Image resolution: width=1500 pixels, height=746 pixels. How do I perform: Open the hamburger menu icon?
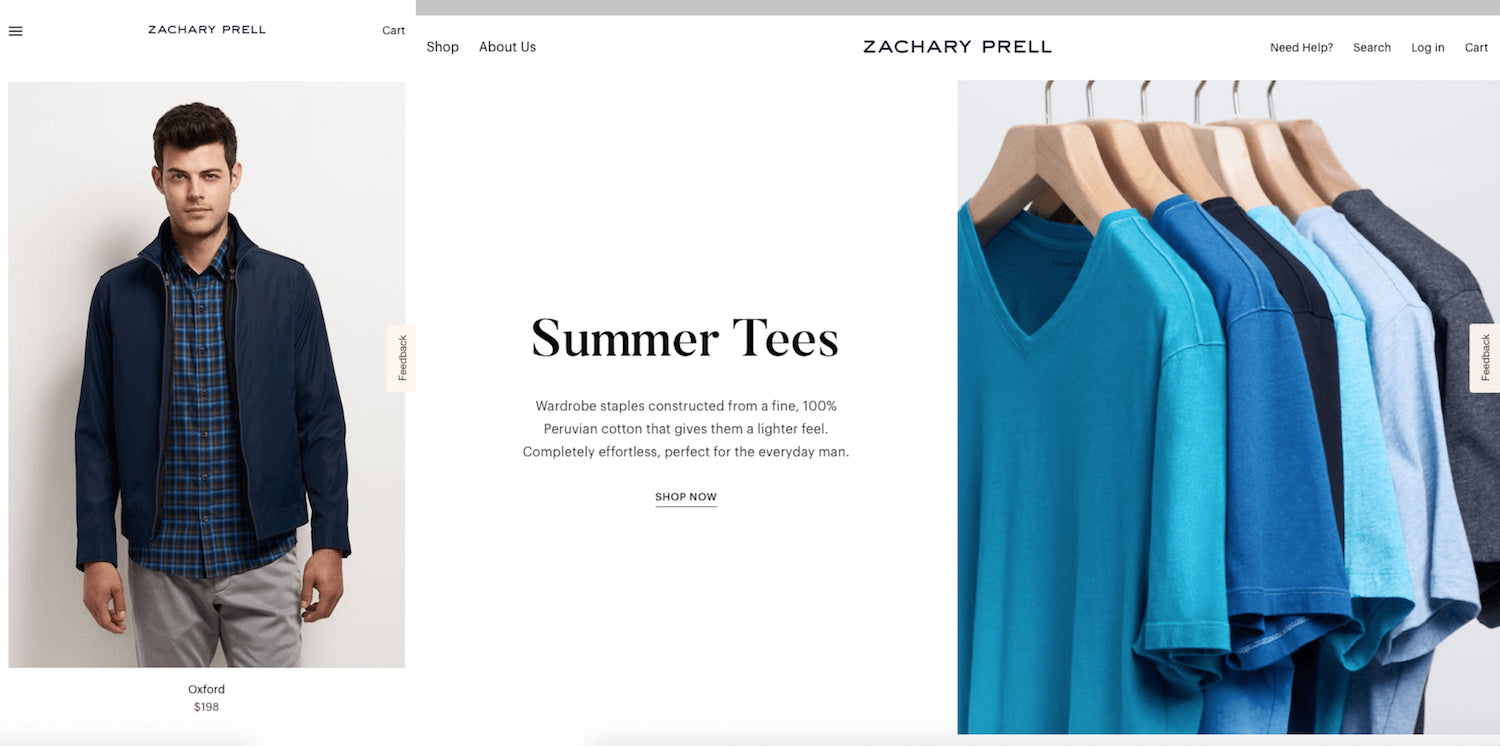(15, 31)
